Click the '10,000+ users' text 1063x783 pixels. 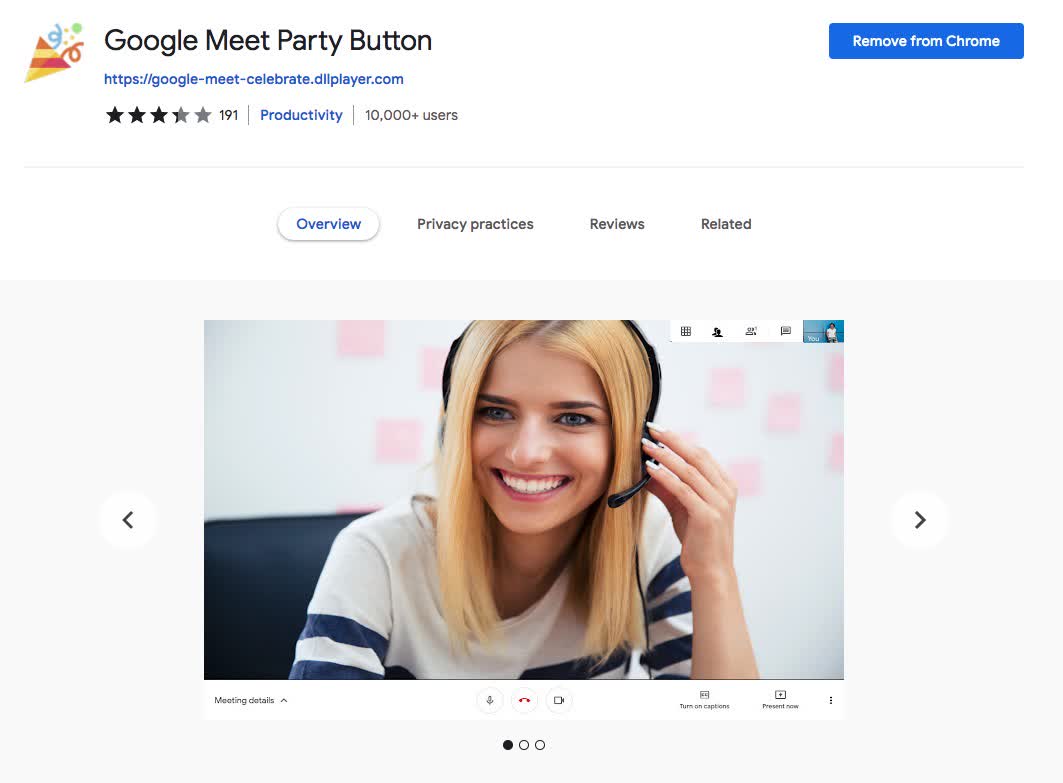point(412,115)
